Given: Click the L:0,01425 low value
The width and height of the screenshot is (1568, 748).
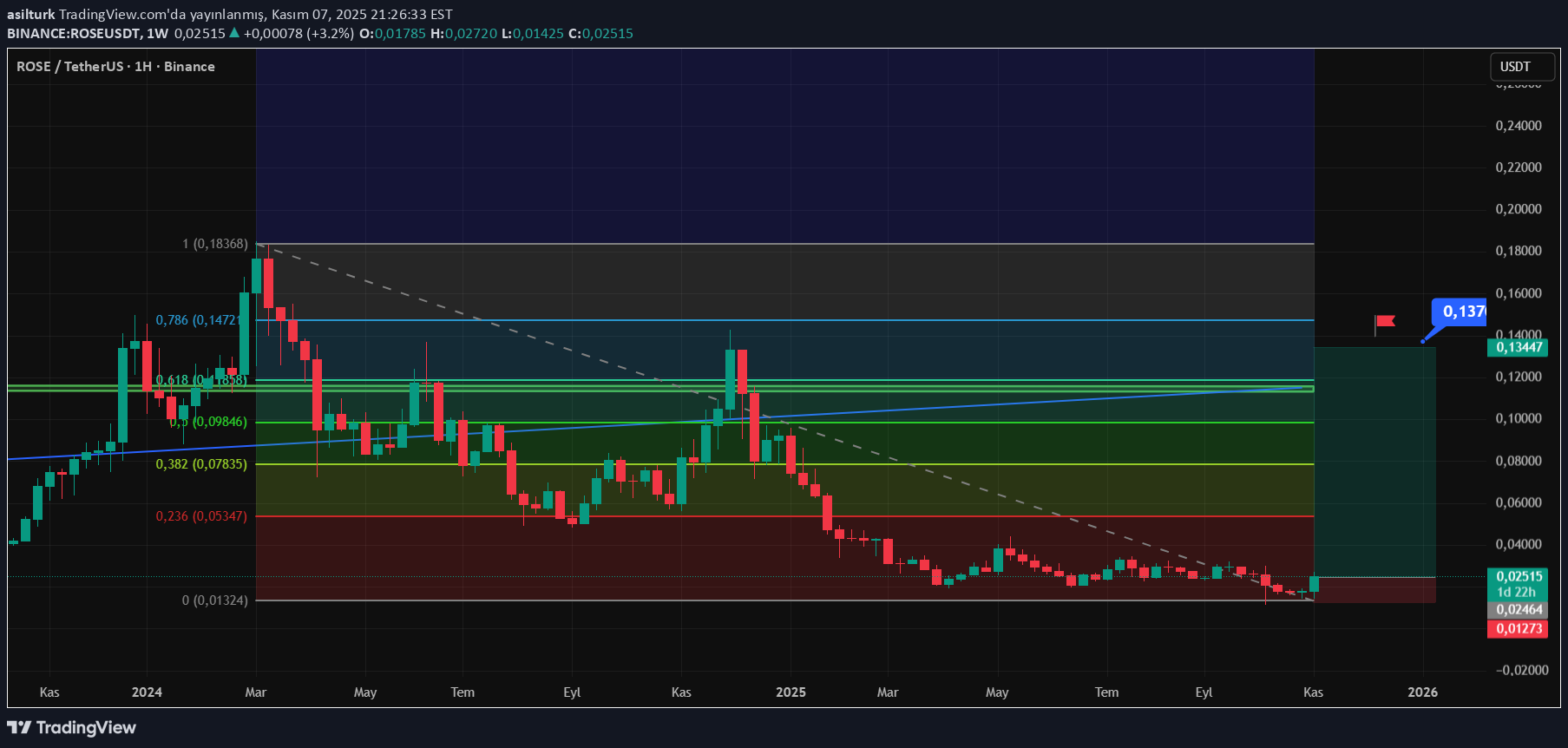Looking at the screenshot, I should coord(533,33).
